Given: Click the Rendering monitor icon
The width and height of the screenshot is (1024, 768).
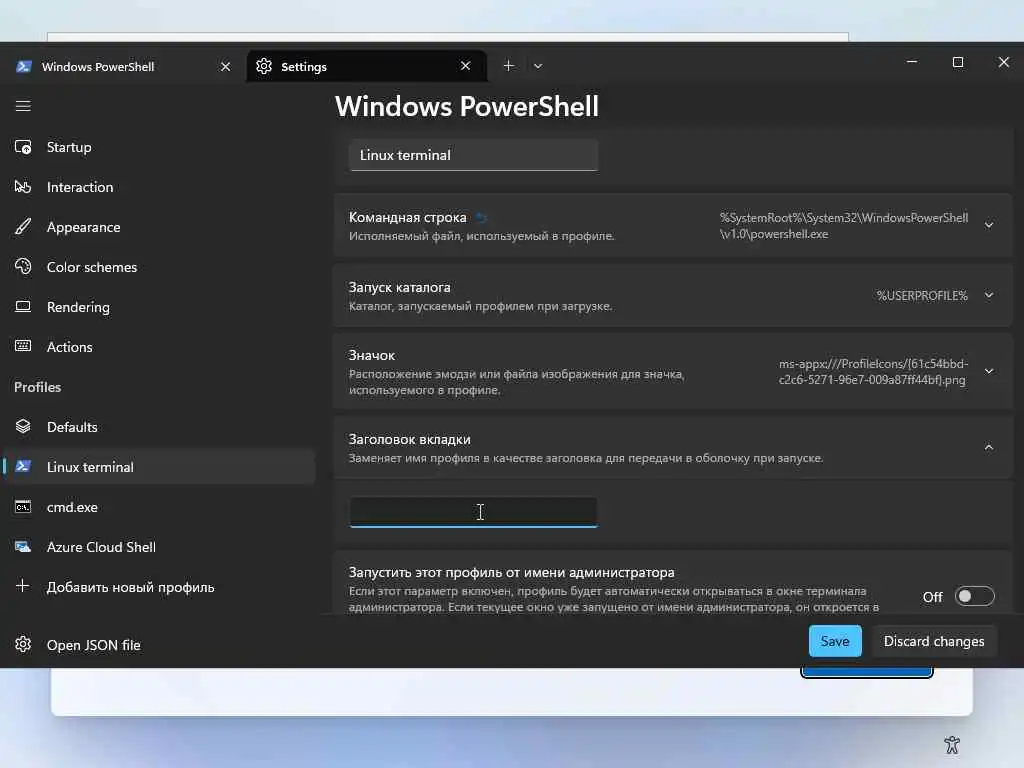Looking at the screenshot, I should tap(23, 306).
